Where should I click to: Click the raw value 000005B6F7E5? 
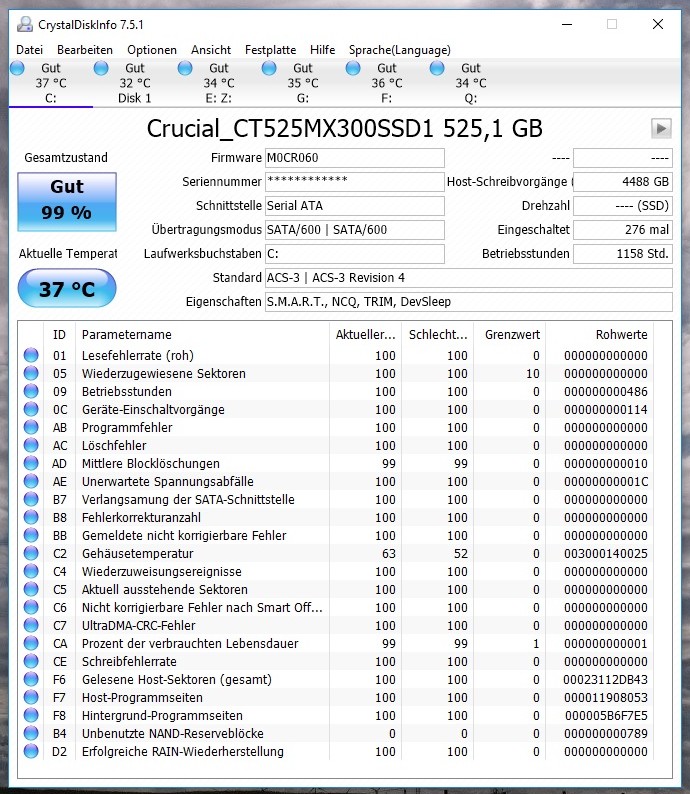606,716
